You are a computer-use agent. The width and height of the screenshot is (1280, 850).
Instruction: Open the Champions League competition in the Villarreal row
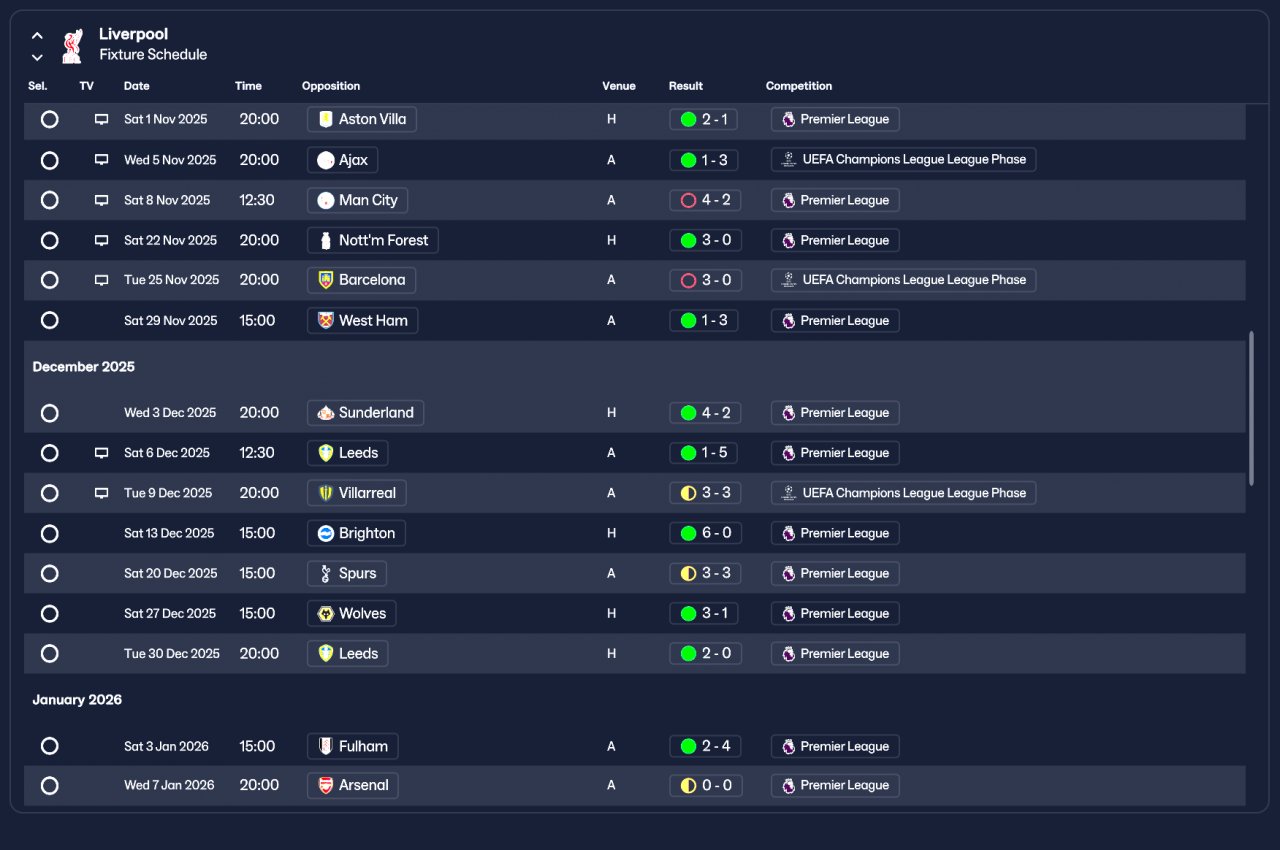(x=903, y=493)
